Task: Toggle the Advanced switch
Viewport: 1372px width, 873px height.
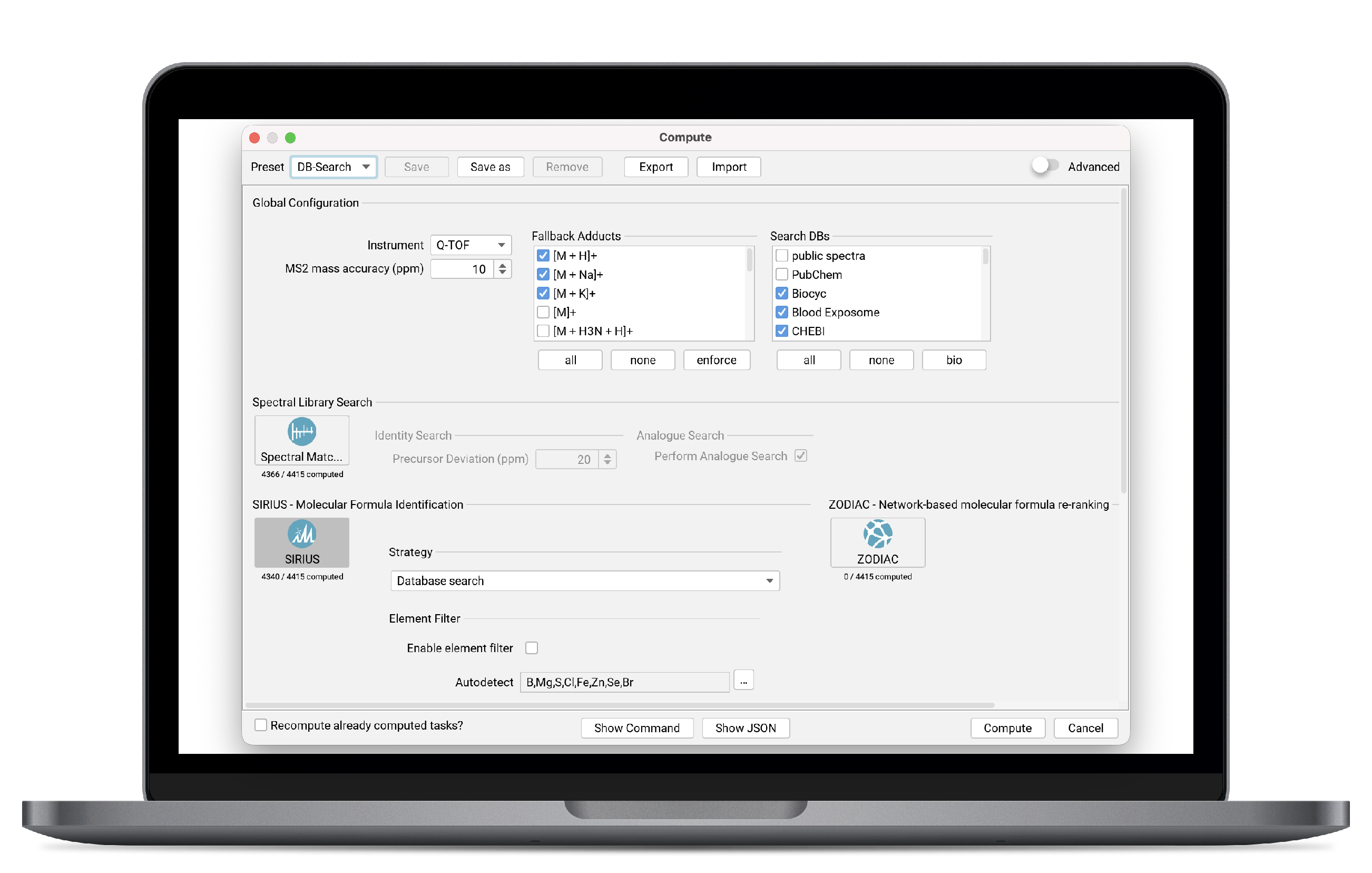Action: [x=1045, y=166]
